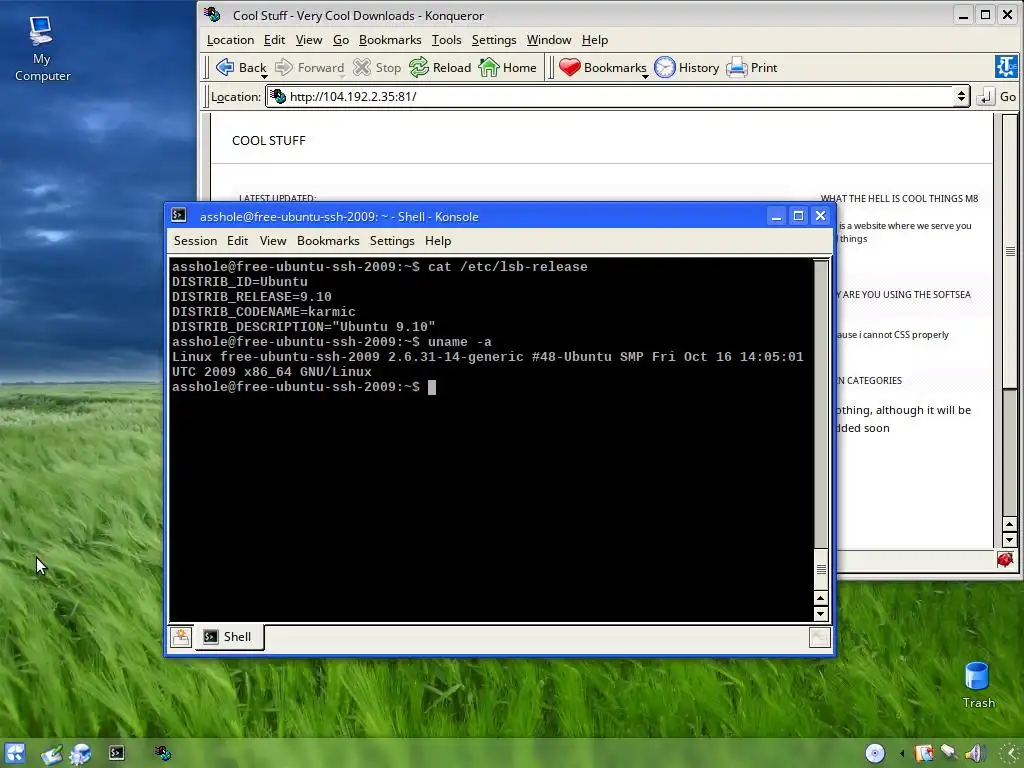Open Konsole's Bookmarks menu

pos(328,241)
